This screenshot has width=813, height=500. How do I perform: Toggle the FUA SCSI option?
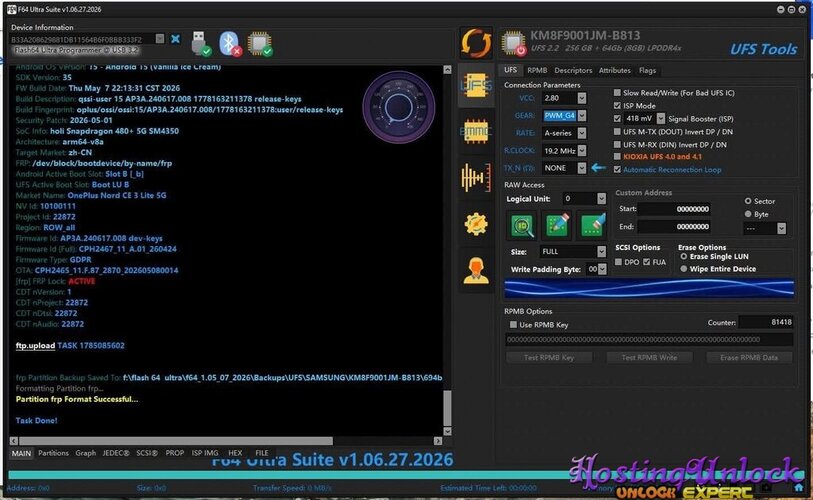pyautogui.click(x=647, y=262)
